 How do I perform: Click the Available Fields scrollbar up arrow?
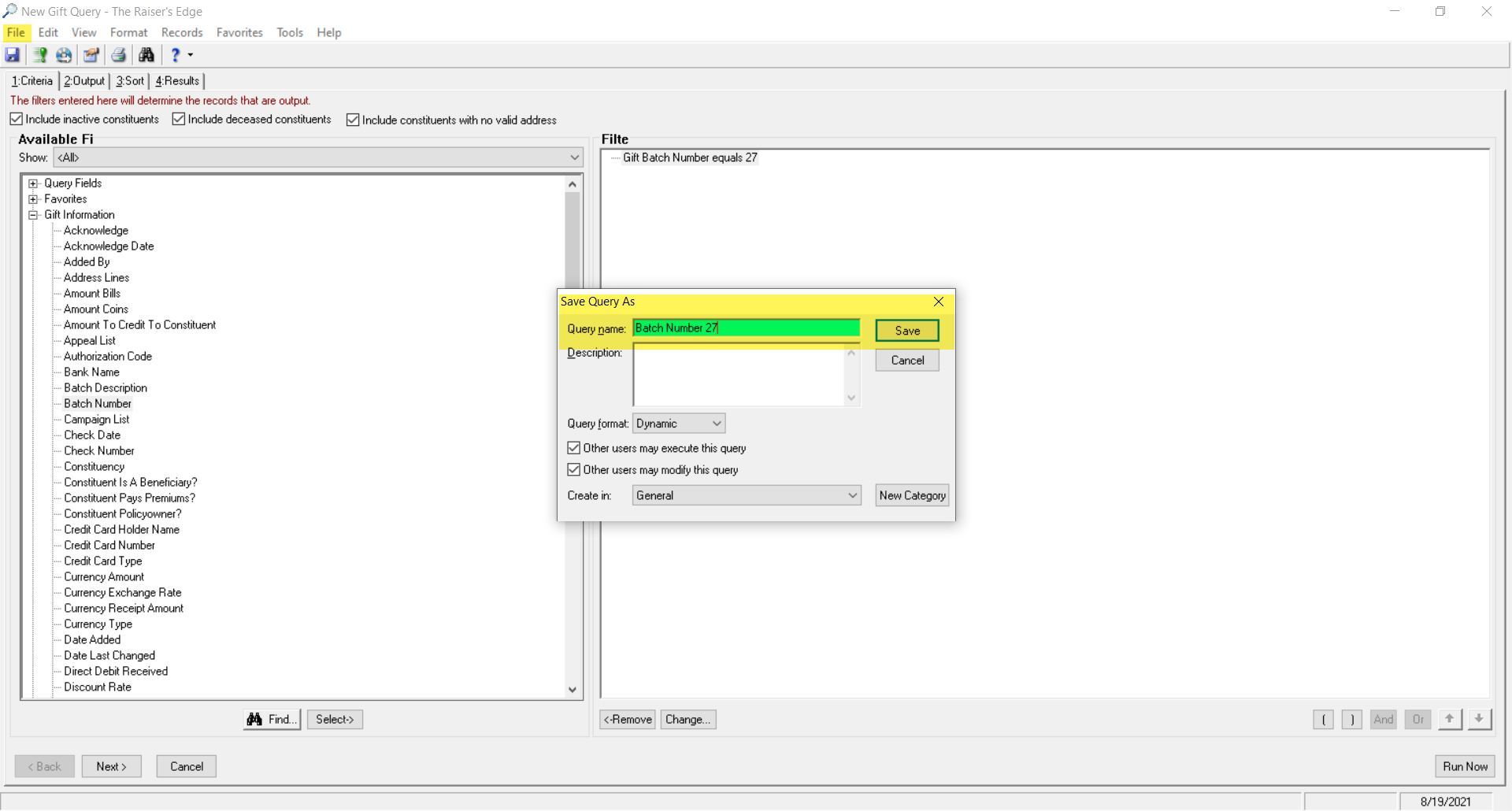click(573, 184)
